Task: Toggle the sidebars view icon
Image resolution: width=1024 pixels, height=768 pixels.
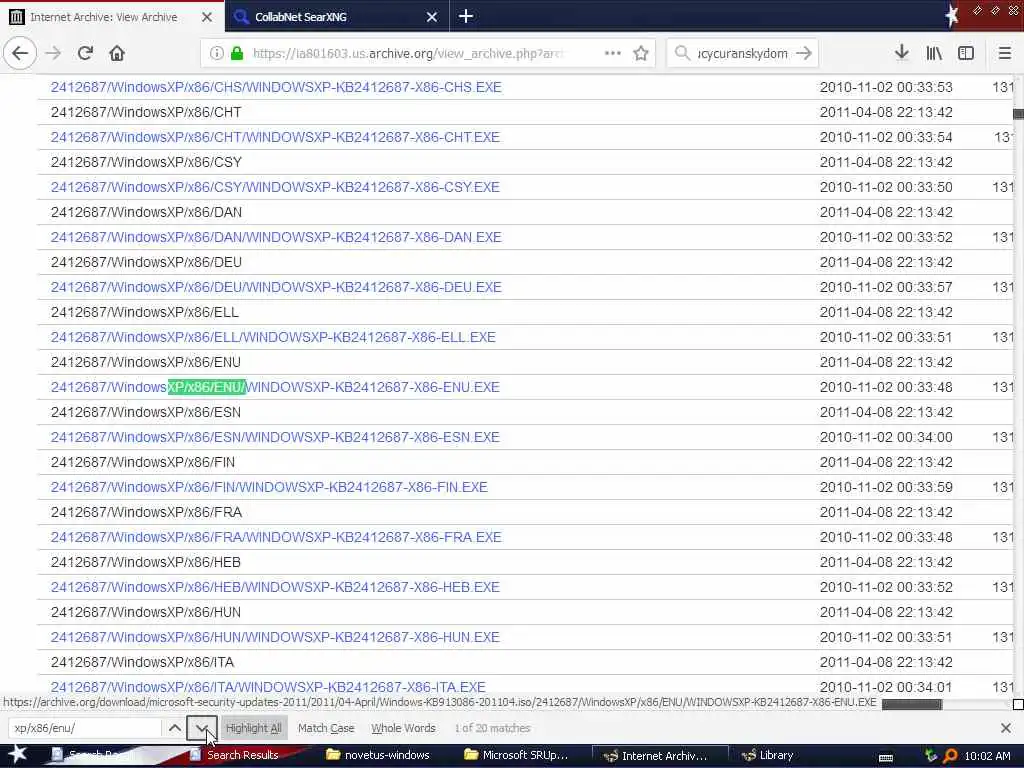Action: (966, 53)
